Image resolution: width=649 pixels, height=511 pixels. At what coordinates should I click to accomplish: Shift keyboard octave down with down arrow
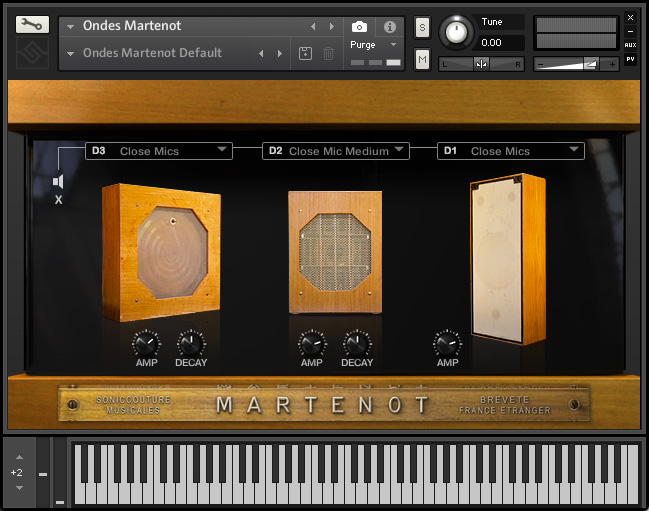19,488
